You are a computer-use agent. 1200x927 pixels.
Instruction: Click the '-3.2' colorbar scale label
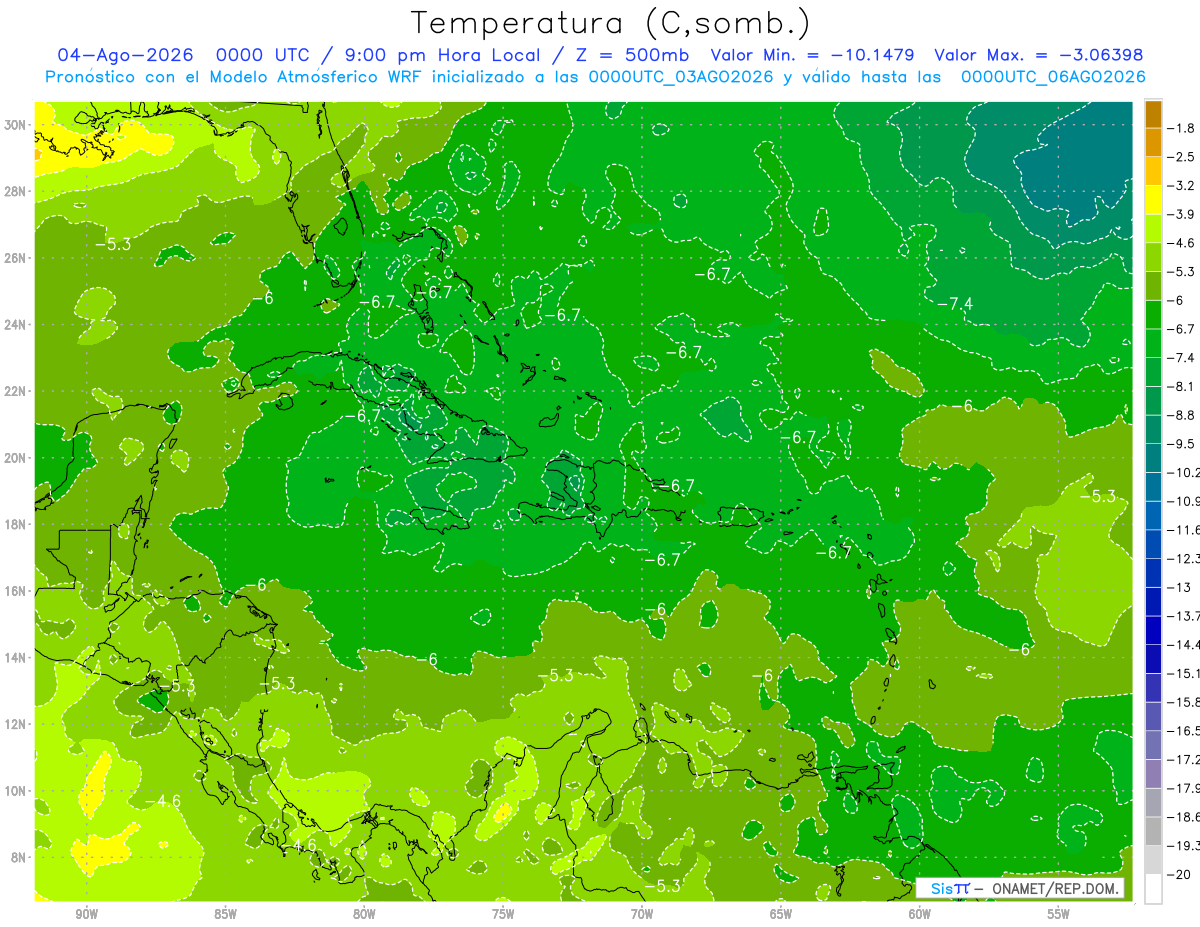[x=1183, y=186]
